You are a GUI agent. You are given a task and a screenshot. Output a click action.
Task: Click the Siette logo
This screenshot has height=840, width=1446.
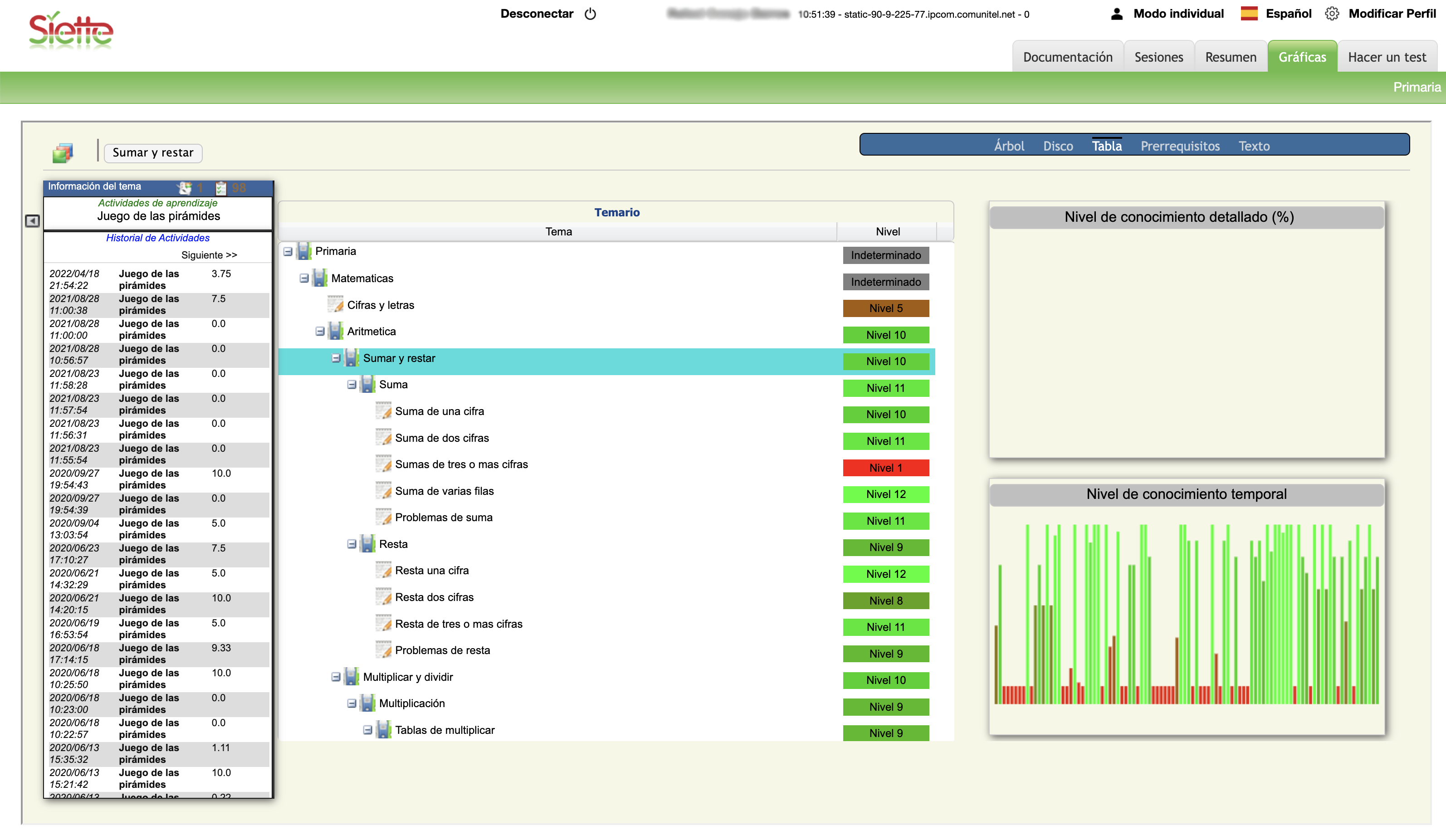pos(71,30)
